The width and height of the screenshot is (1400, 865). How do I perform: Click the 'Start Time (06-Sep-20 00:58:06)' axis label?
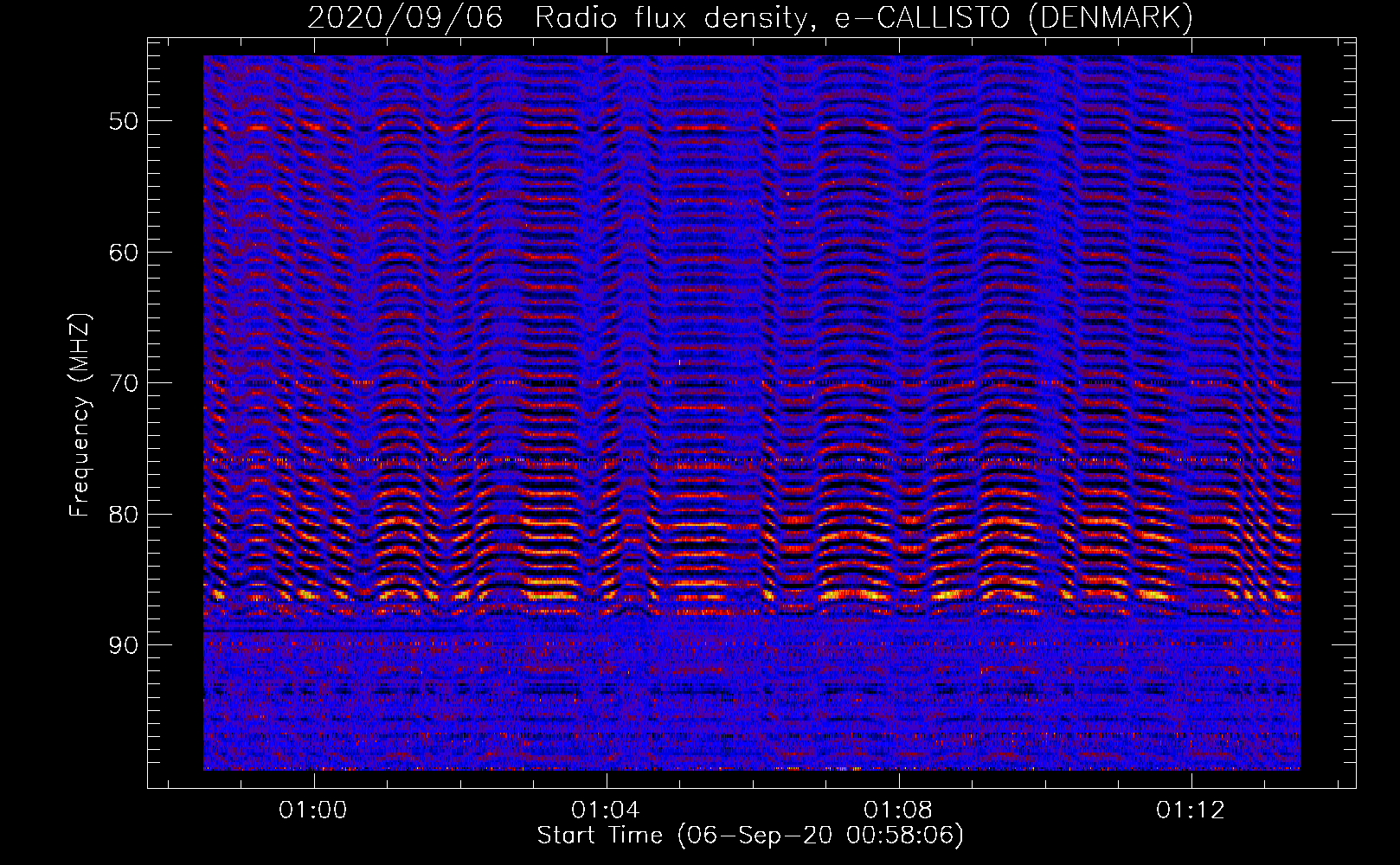coord(750,836)
